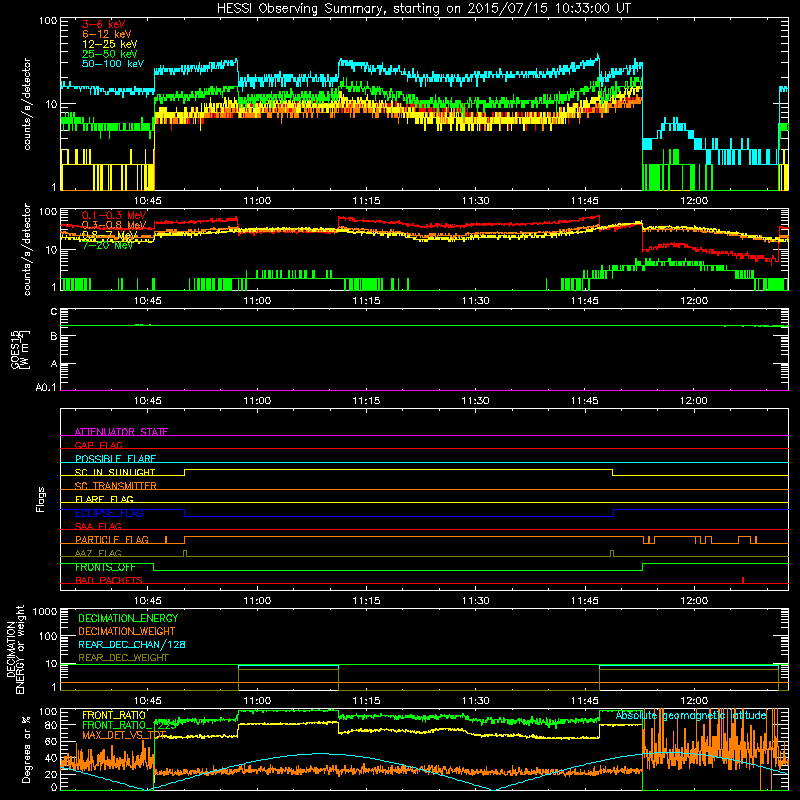Click the HESSI Observing Summary title

(x=423, y=8)
